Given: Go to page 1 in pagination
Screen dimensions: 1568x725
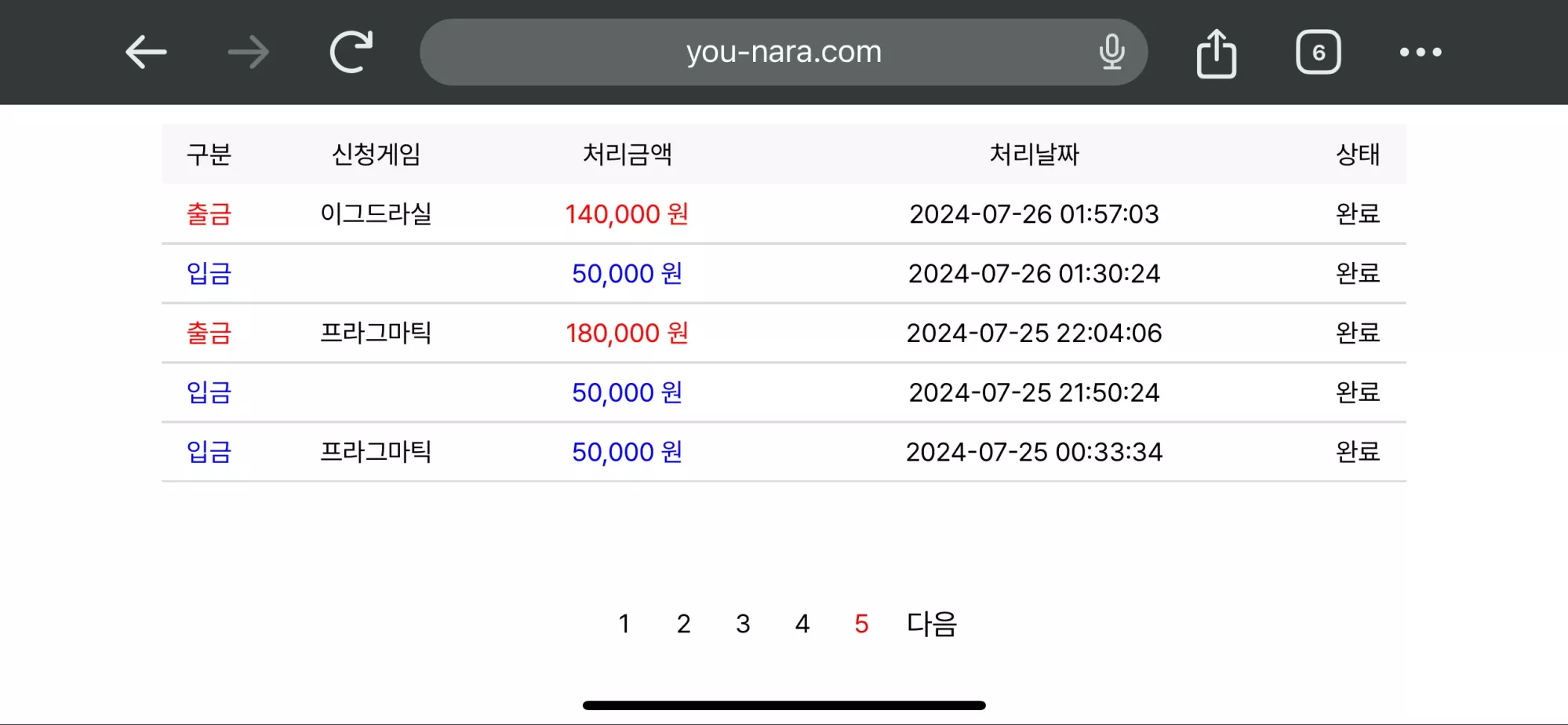Looking at the screenshot, I should 624,624.
